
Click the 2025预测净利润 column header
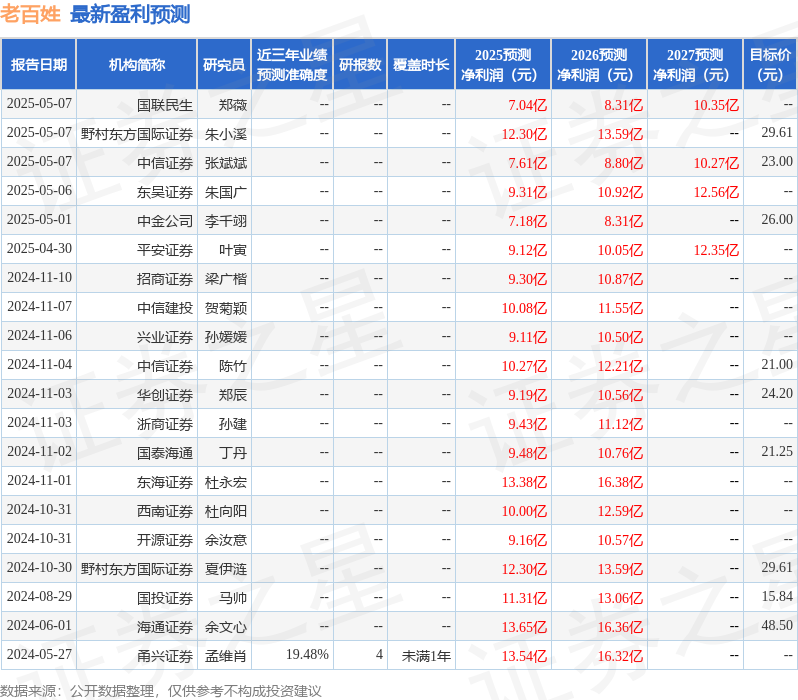tap(503, 65)
